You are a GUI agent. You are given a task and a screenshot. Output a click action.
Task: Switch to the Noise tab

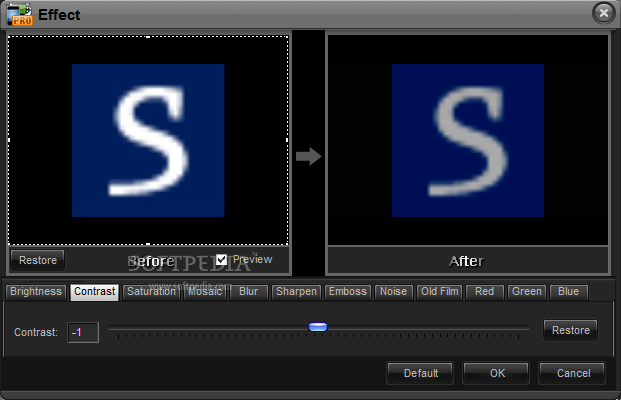pos(394,292)
